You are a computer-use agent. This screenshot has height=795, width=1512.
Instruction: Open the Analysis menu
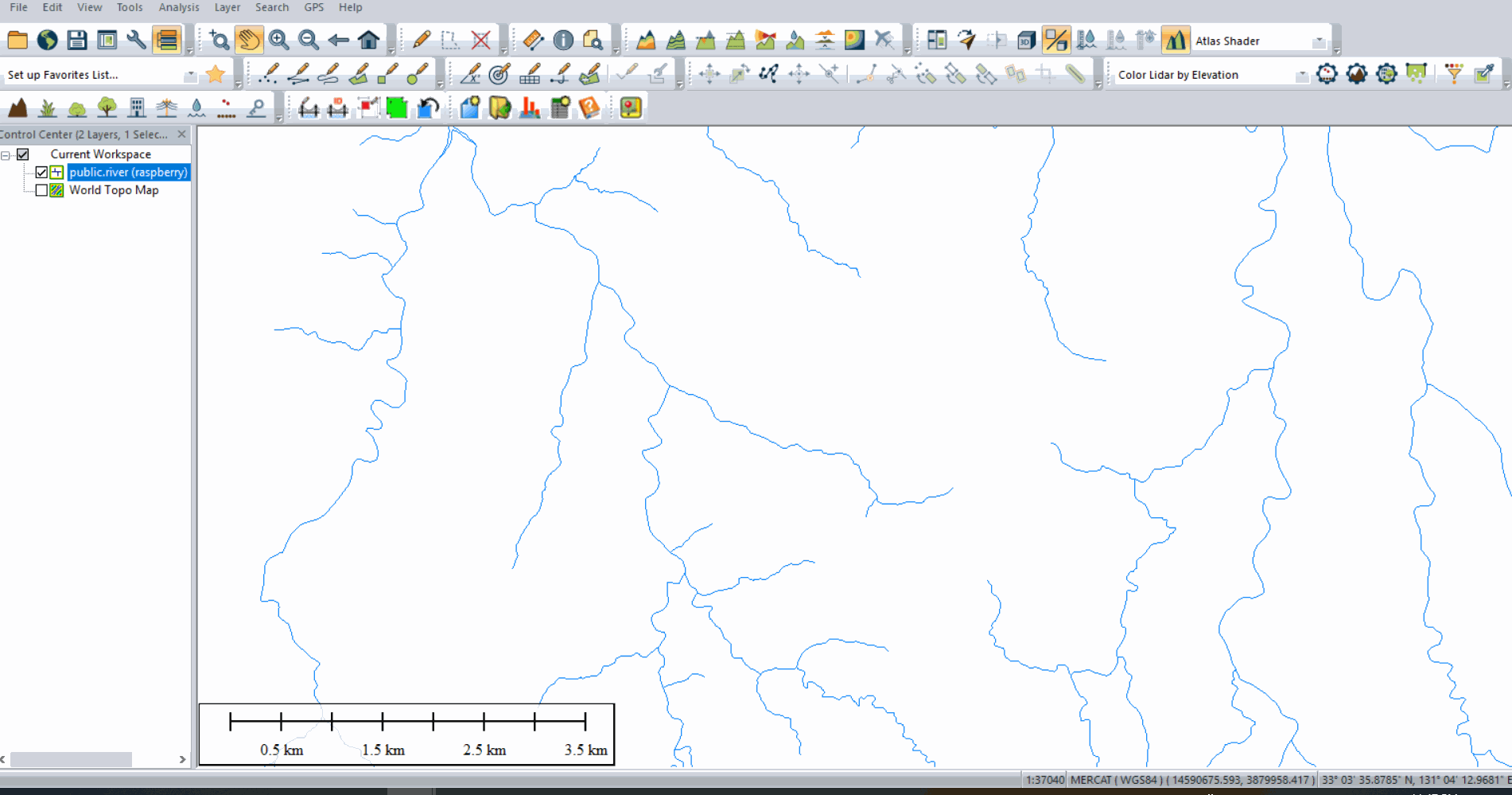click(x=179, y=7)
